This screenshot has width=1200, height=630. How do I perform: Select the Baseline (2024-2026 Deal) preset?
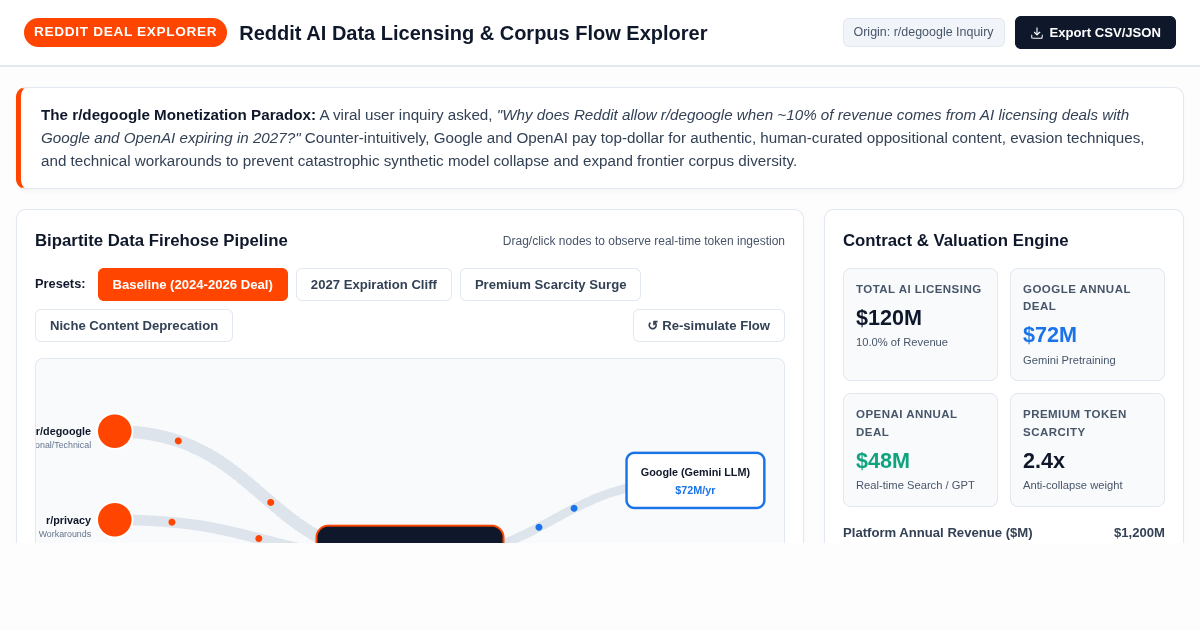click(192, 284)
